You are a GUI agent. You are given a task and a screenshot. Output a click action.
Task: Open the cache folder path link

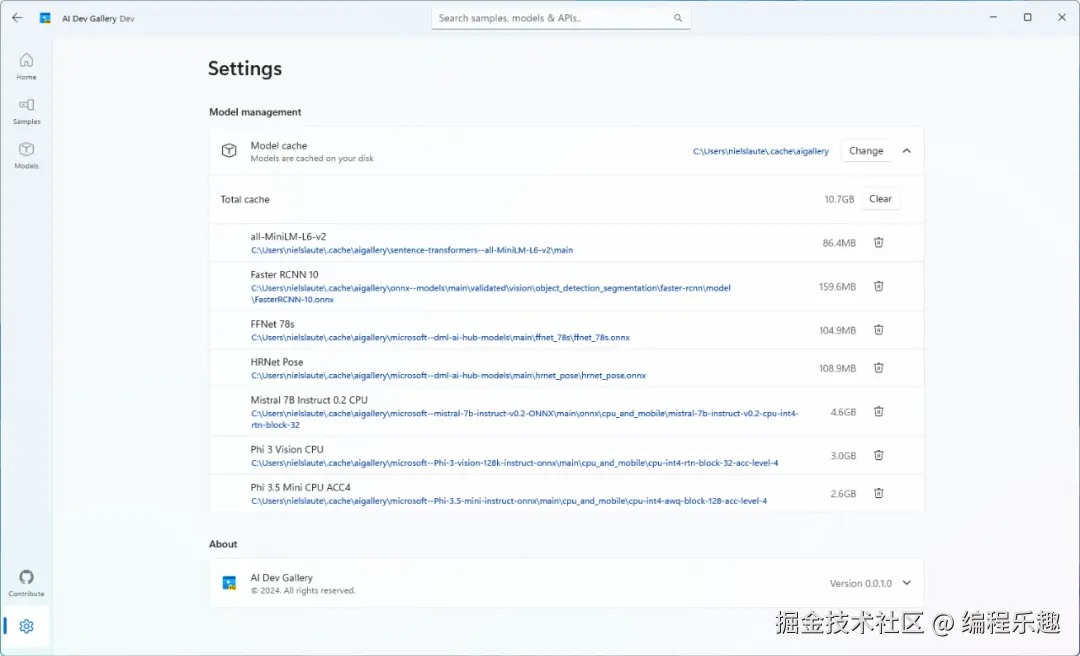[x=760, y=151]
